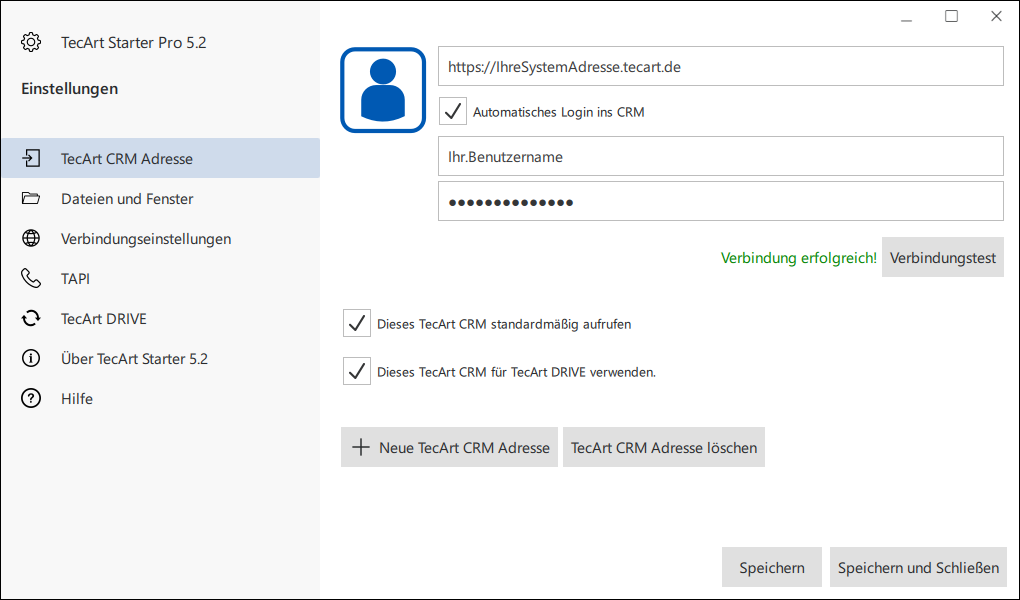1020x600 pixels.
Task: Focus the system address URL field
Action: [x=721, y=66]
